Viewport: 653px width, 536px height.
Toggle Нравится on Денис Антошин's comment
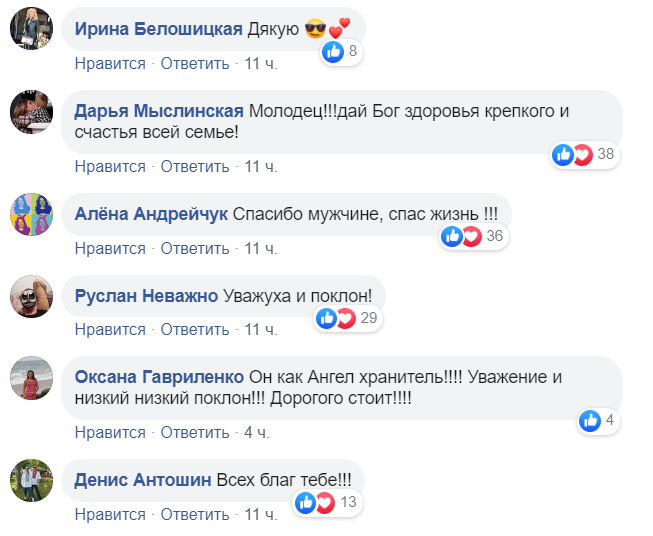(x=110, y=514)
